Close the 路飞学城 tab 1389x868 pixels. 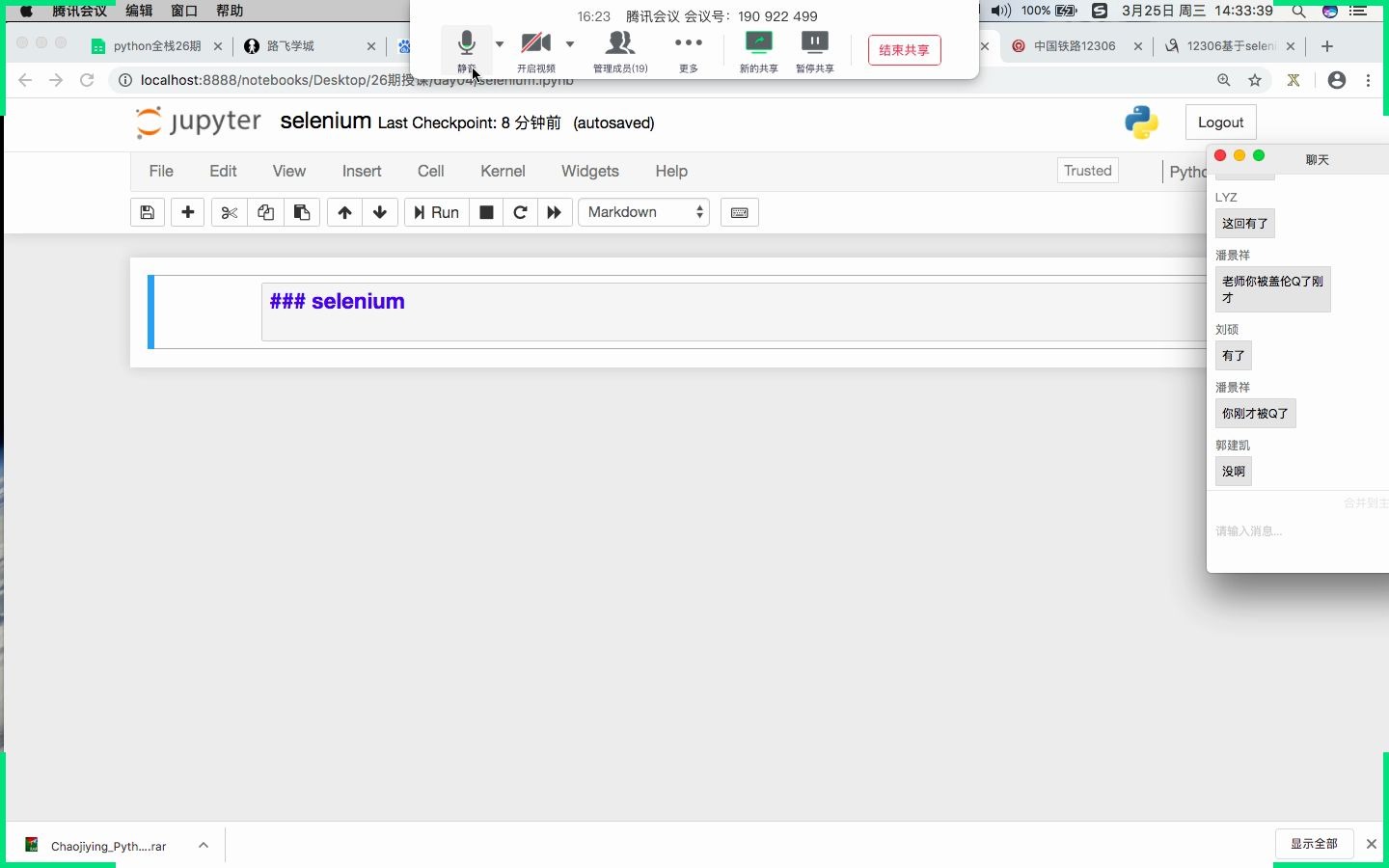click(x=372, y=46)
